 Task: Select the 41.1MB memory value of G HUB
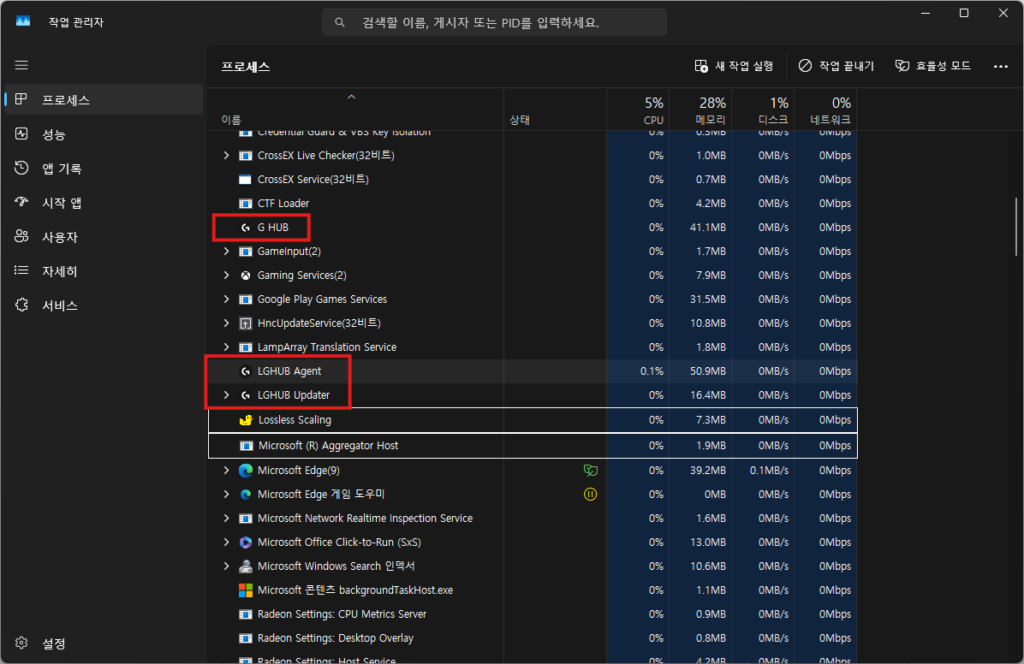[708, 227]
